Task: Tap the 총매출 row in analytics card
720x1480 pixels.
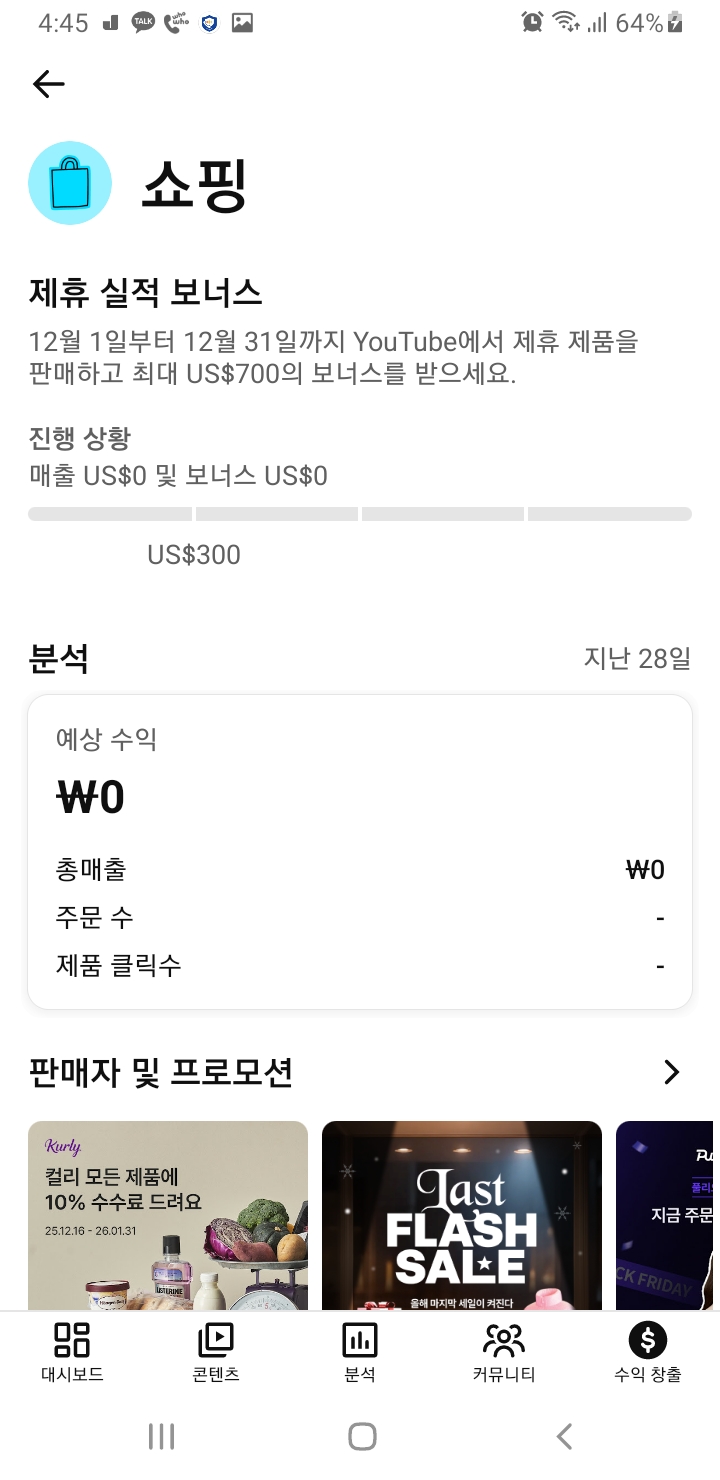Action: [x=360, y=870]
